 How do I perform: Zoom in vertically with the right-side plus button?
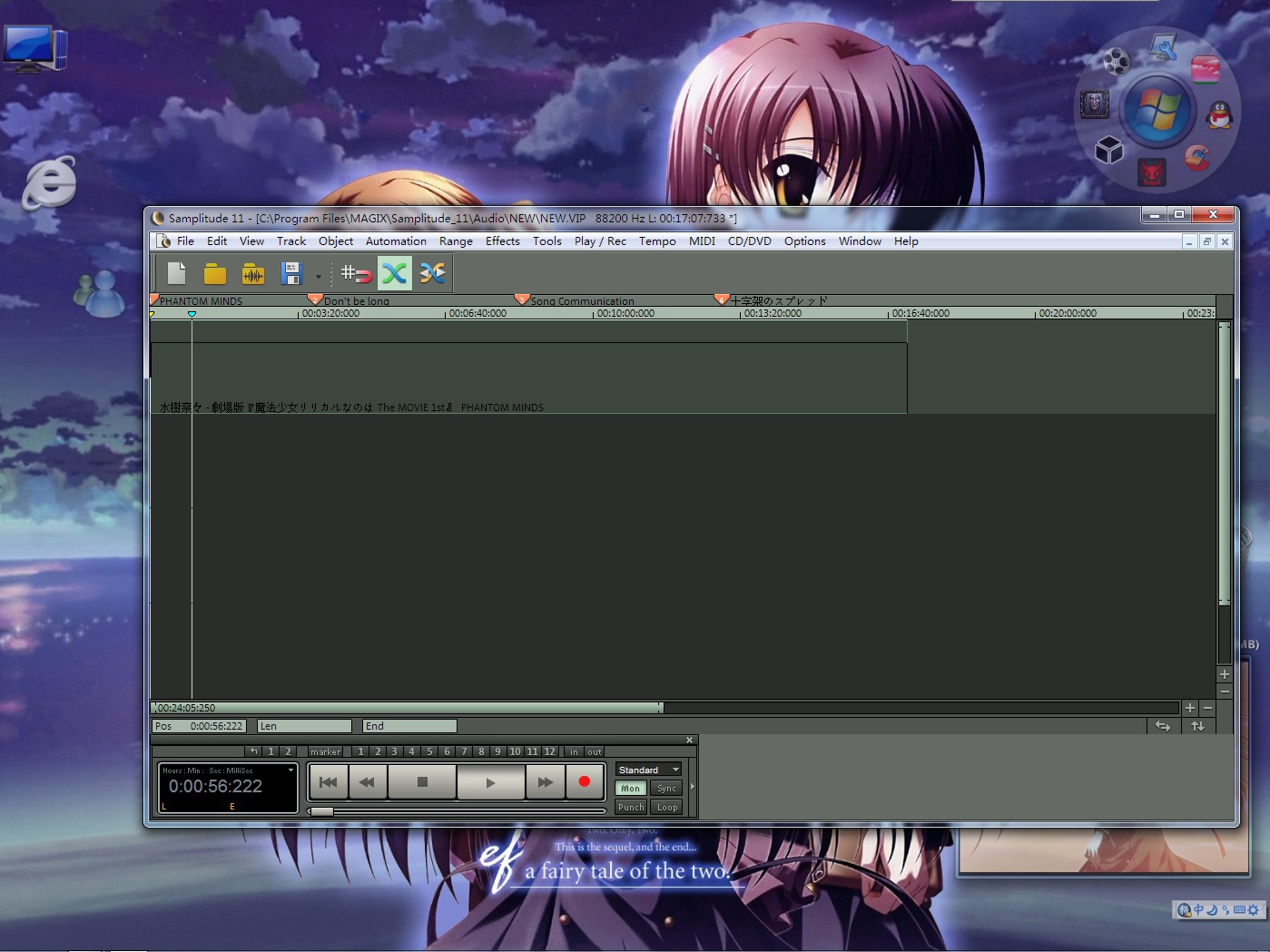coord(1225,674)
